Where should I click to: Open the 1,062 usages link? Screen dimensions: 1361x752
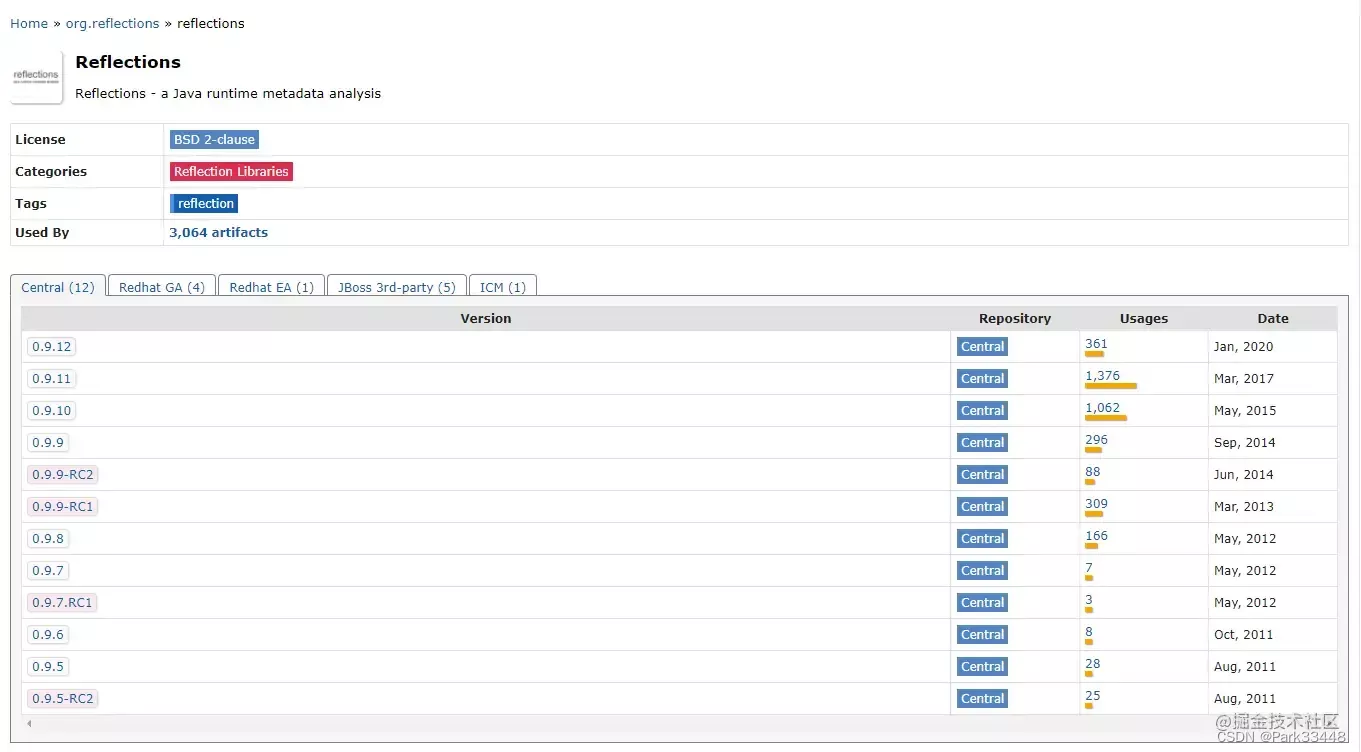pos(1102,408)
